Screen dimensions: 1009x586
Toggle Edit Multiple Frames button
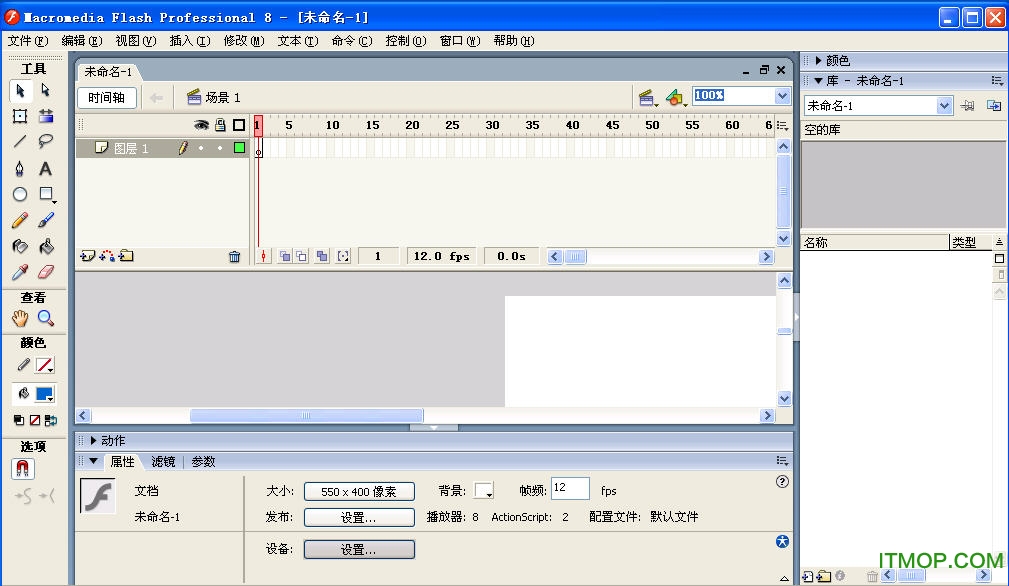pos(322,257)
